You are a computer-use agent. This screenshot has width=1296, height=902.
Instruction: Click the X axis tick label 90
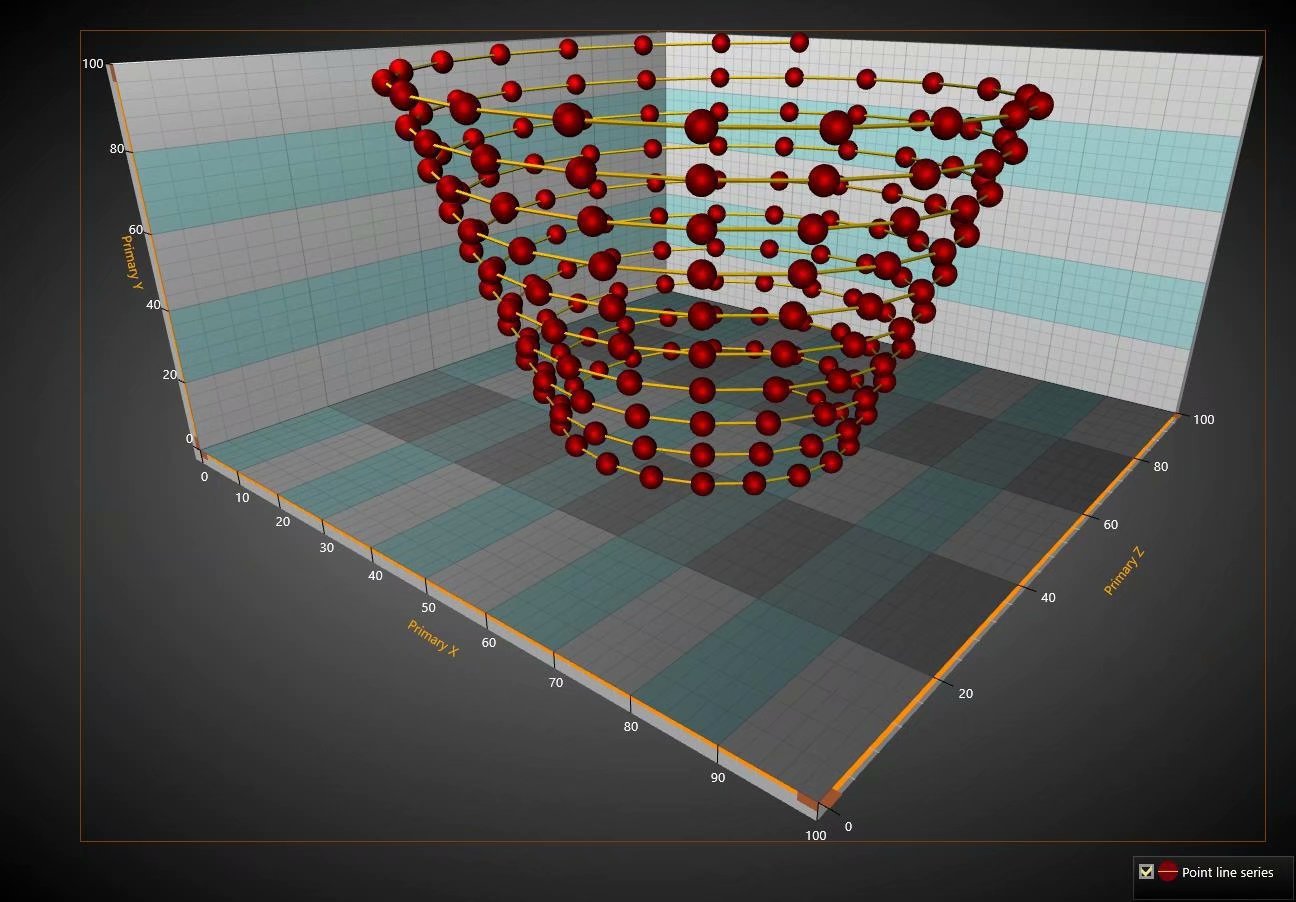tap(718, 777)
